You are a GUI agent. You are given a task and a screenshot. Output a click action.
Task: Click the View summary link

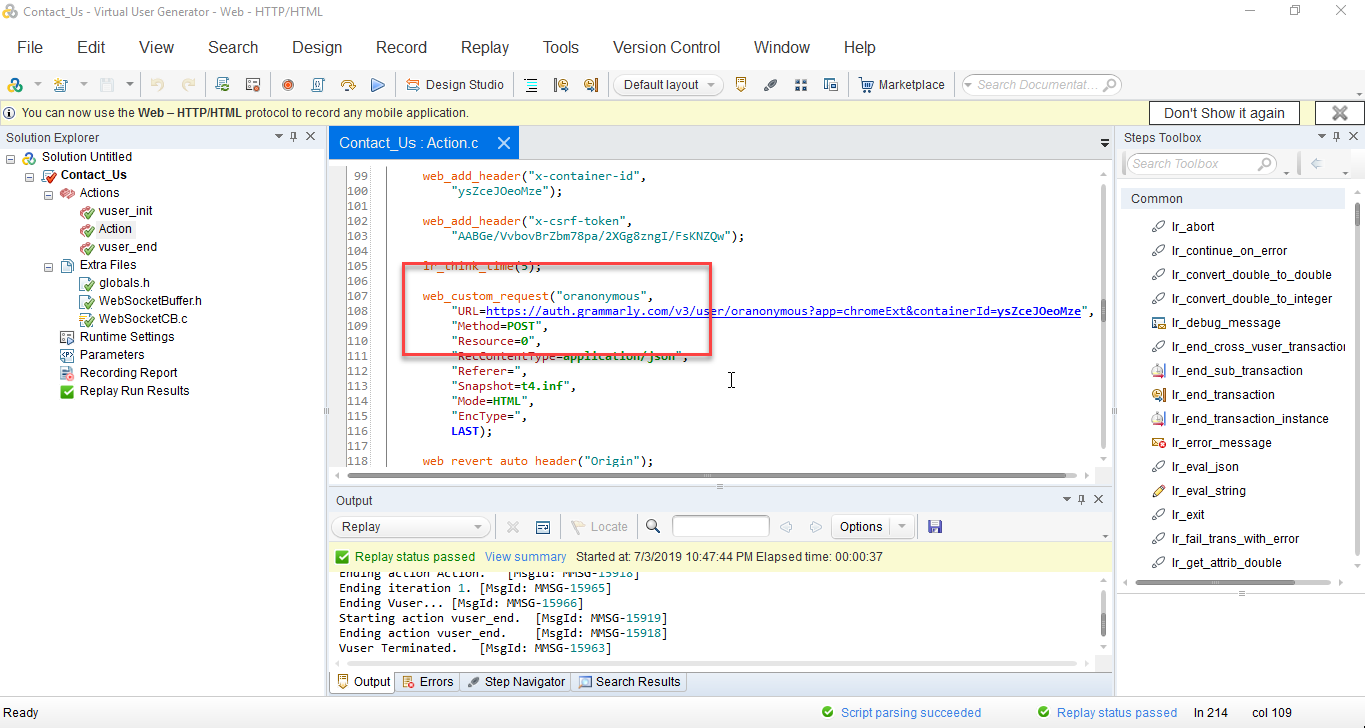click(x=525, y=557)
